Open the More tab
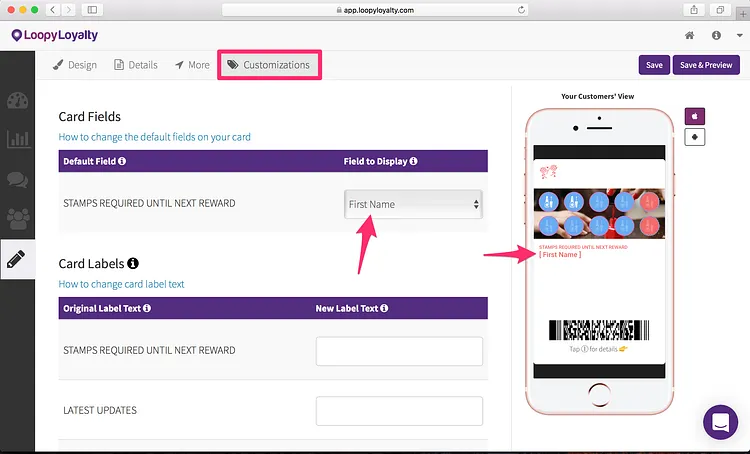Viewport: 750px width, 454px height. pos(192,65)
